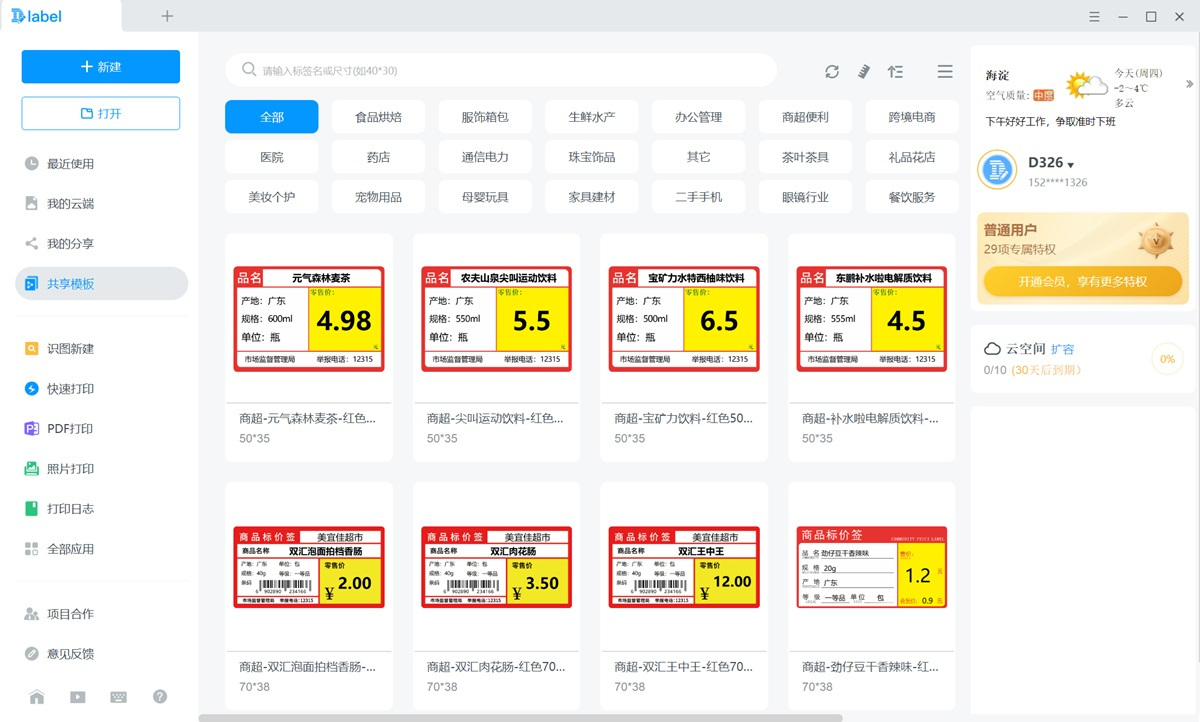Expand the D326 account dropdown arrow

pos(1071,164)
